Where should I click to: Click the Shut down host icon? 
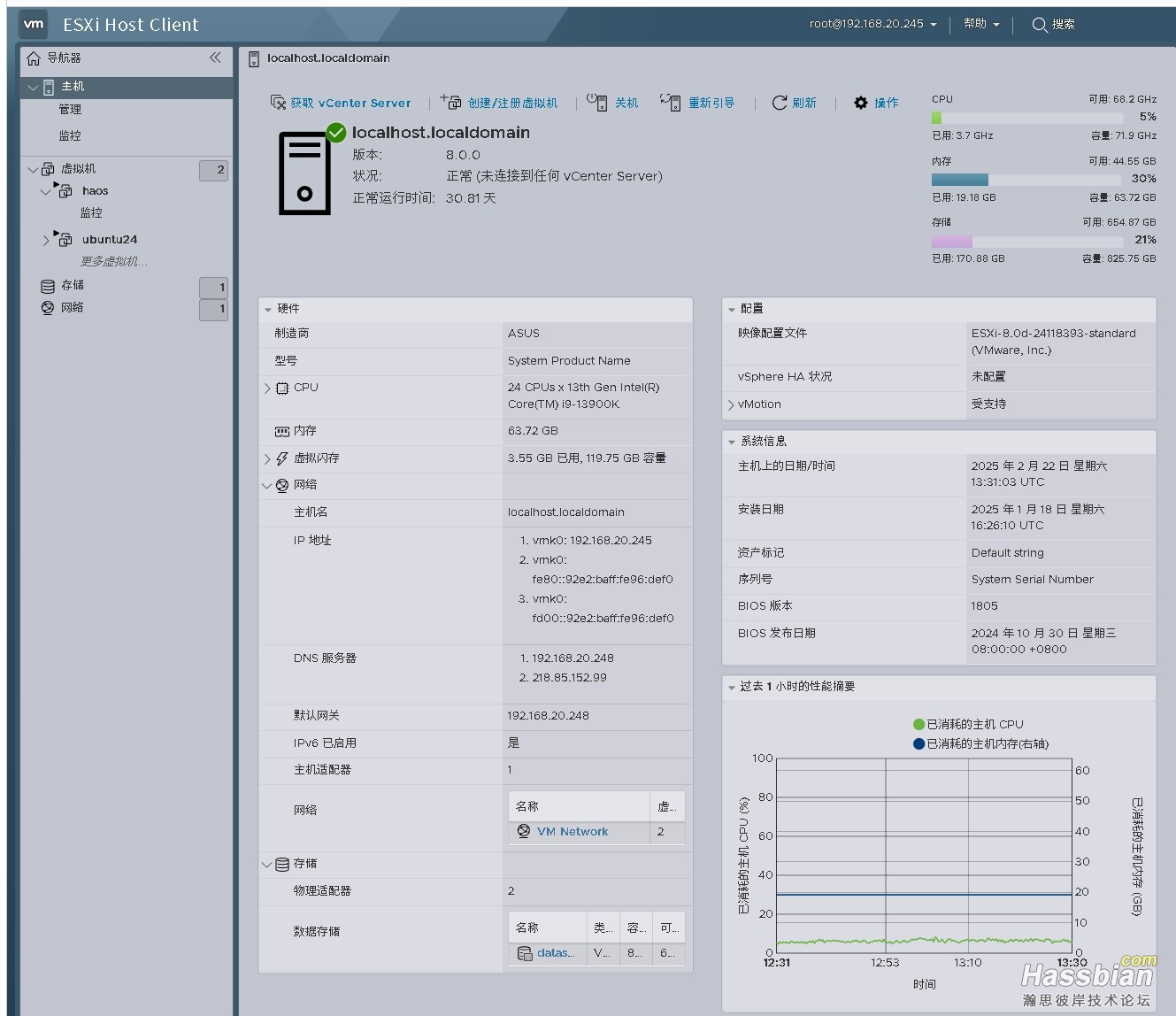pyautogui.click(x=598, y=103)
